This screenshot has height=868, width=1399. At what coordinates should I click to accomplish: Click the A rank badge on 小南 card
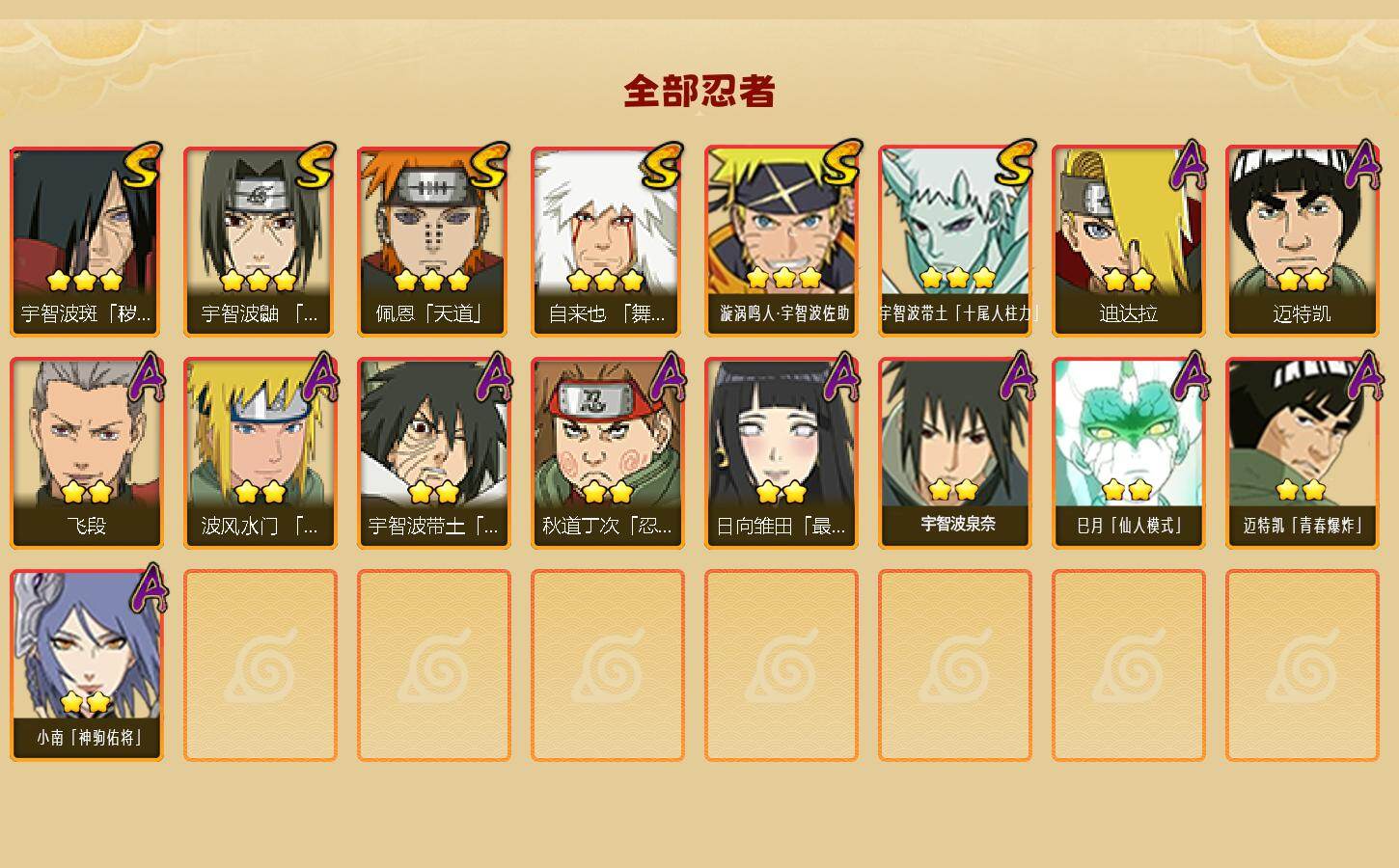147,588
